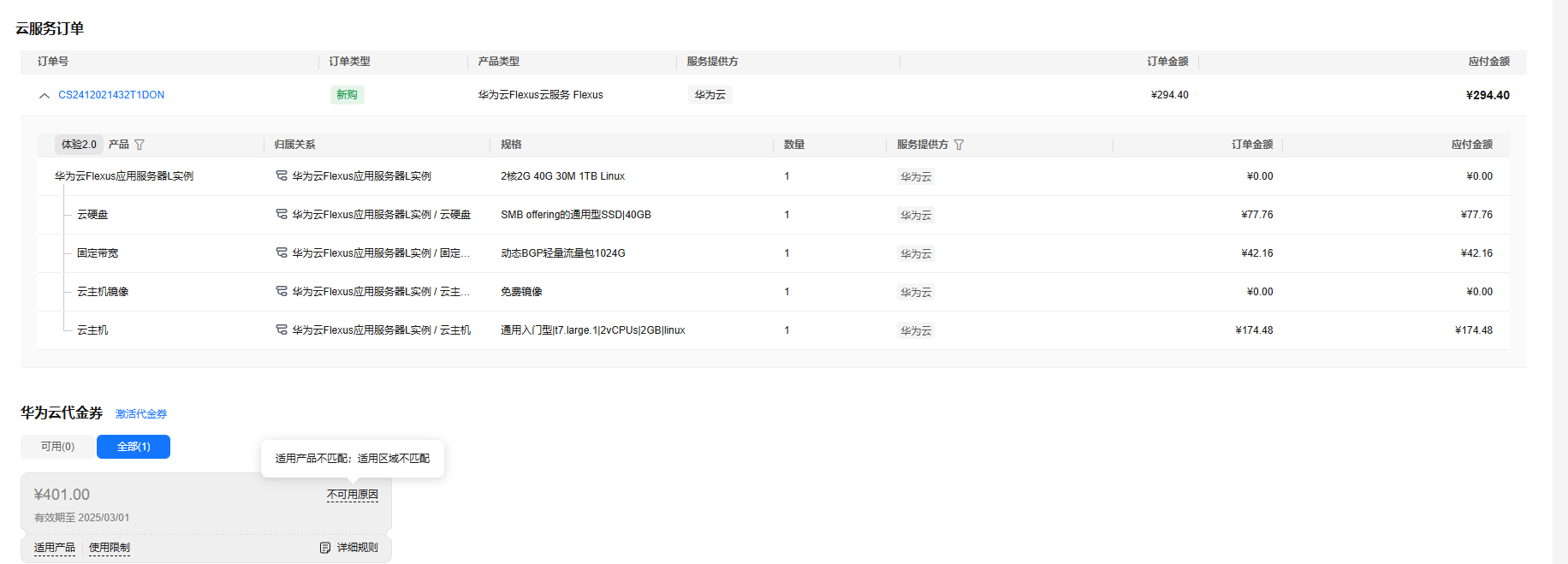Click relationship icon in the 云主机镜像 row
The width and height of the screenshot is (1568, 564).
281,291
